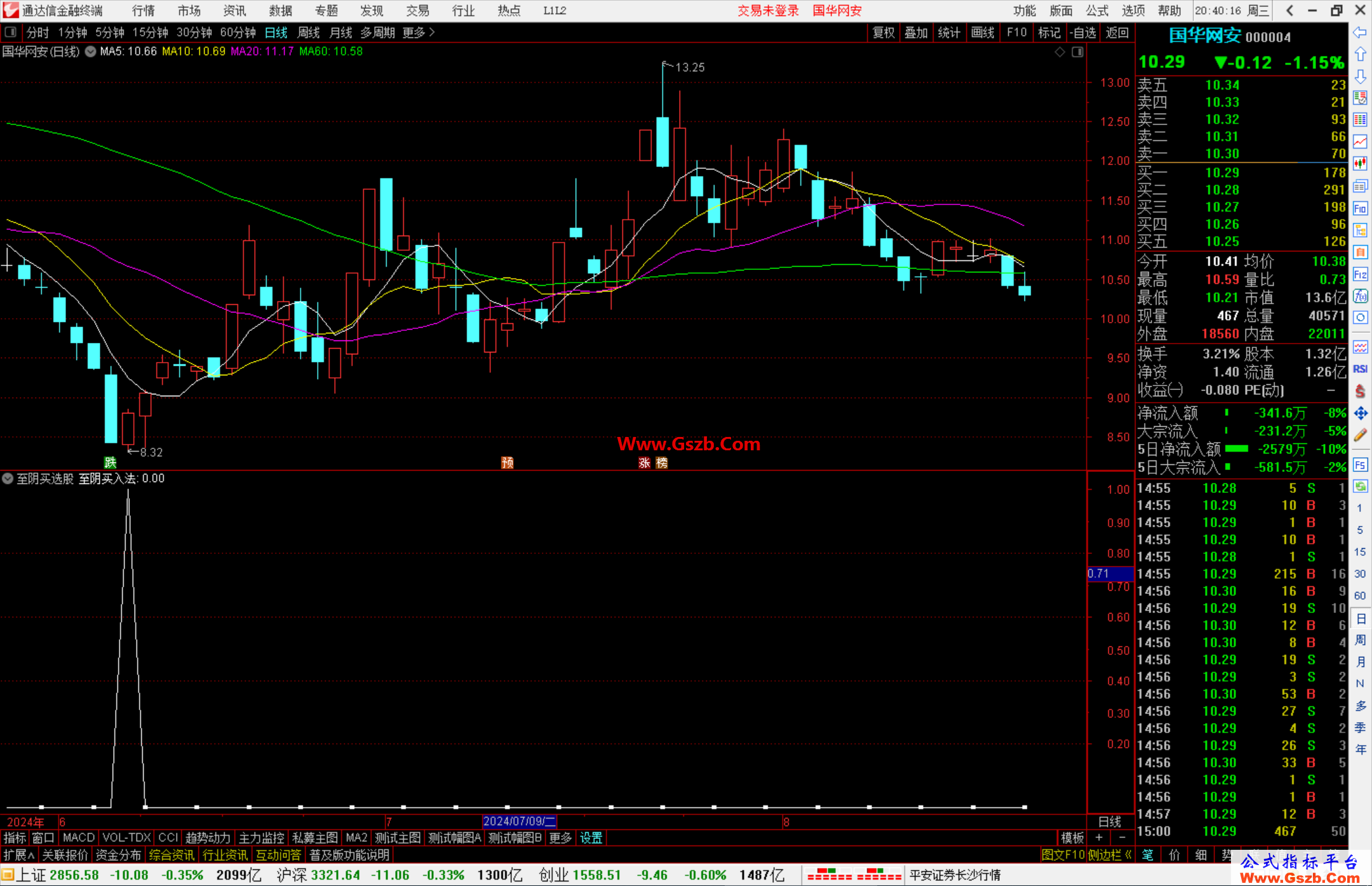Toggle the 1-minute period in right sidebar
This screenshot has height=886, width=1372.
coord(1360,508)
